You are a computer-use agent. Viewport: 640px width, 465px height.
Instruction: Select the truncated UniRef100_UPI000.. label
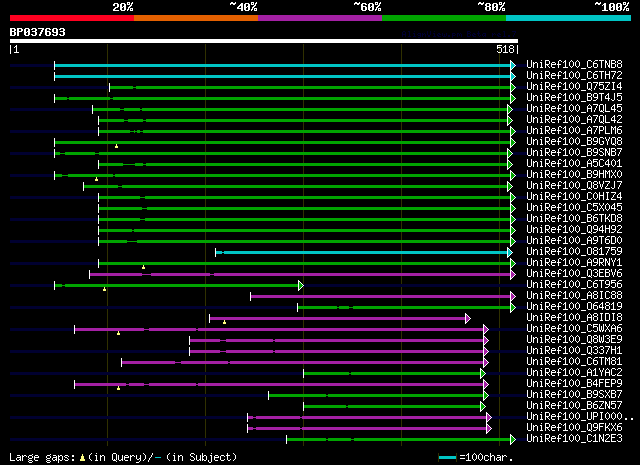[580, 417]
